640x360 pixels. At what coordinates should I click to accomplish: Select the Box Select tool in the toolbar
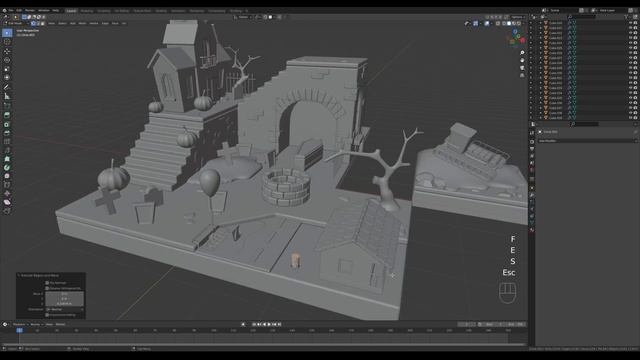click(x=7, y=33)
